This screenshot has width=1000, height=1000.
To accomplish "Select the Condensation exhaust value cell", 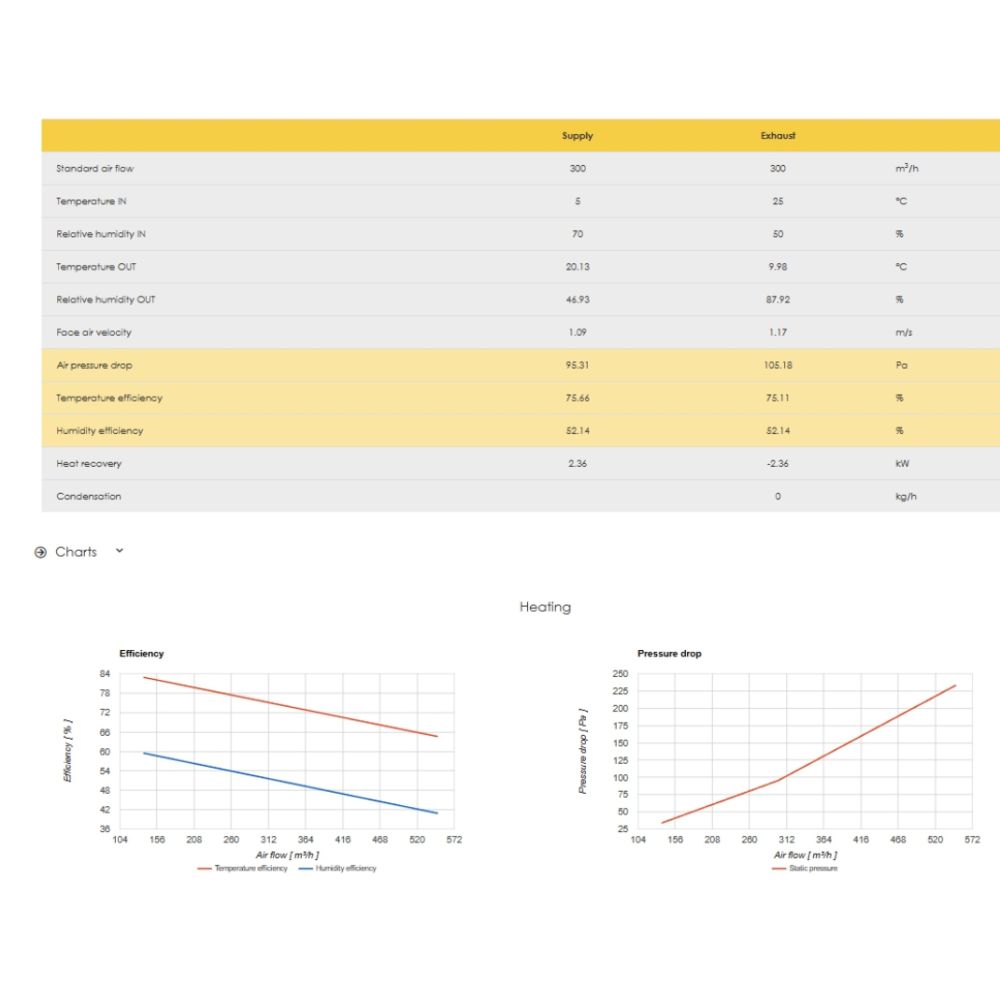I will click(778, 497).
